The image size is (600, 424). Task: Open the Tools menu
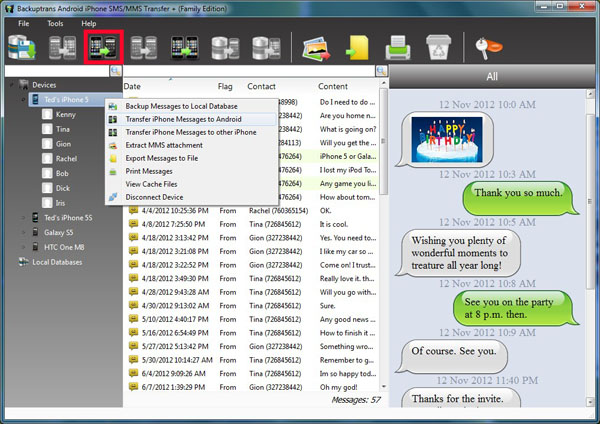point(55,23)
